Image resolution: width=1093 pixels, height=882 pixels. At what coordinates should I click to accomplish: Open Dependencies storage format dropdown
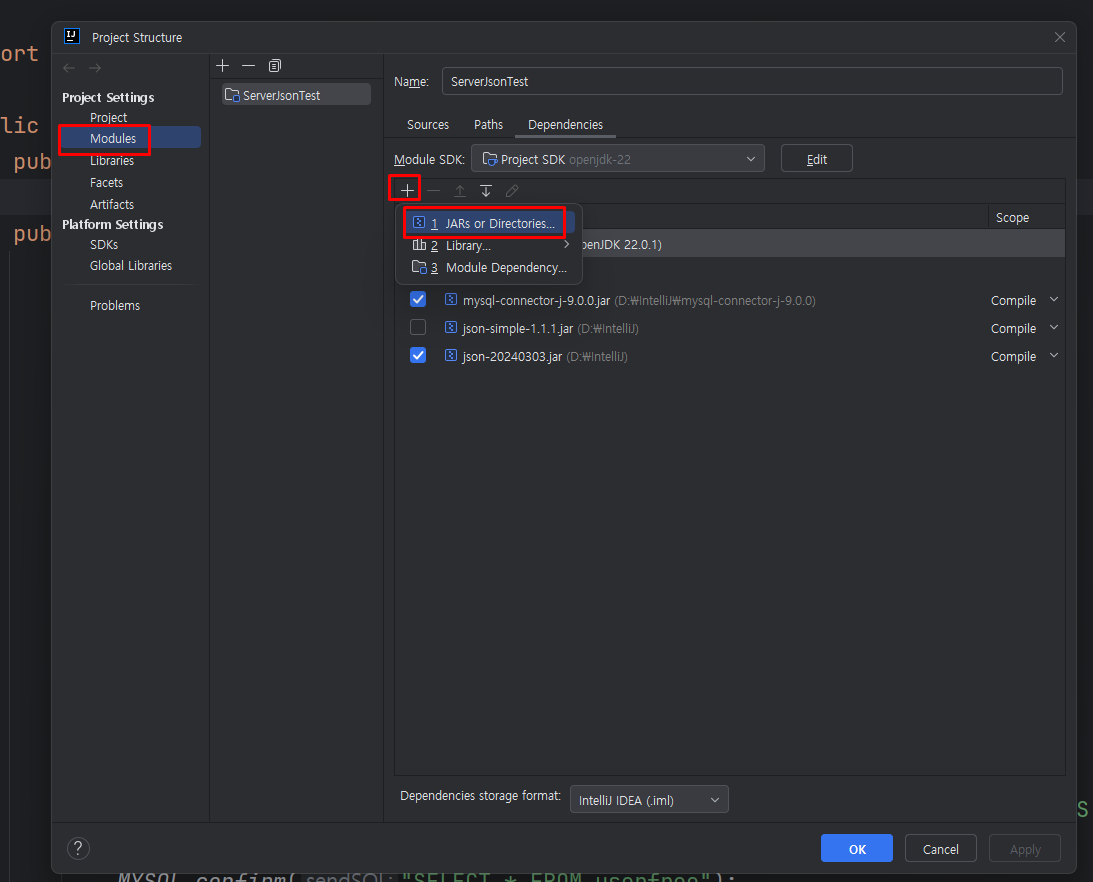649,800
